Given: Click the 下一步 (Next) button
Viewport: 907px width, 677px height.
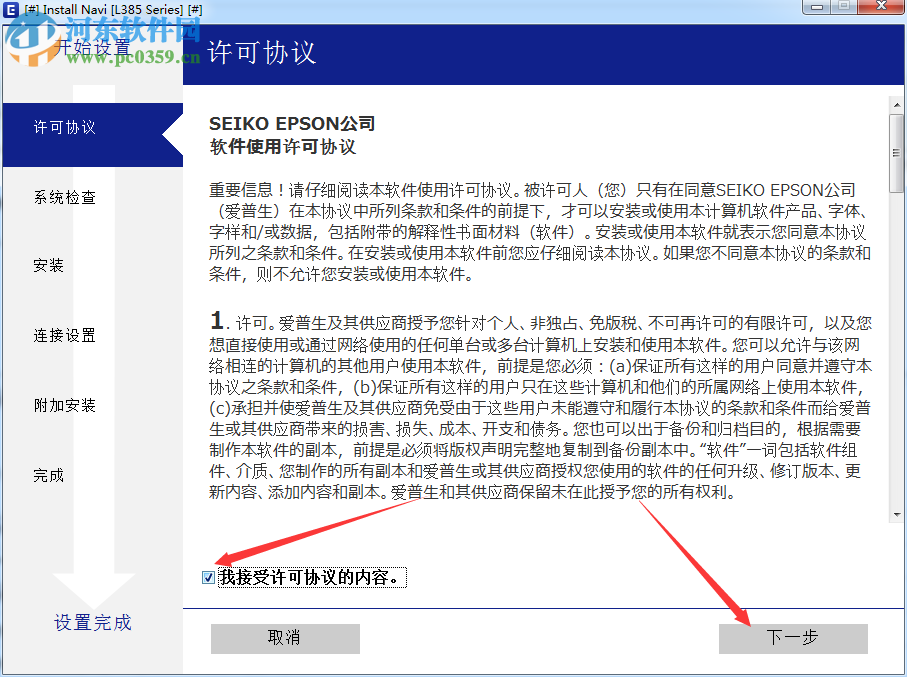Looking at the screenshot, I should [x=793, y=638].
